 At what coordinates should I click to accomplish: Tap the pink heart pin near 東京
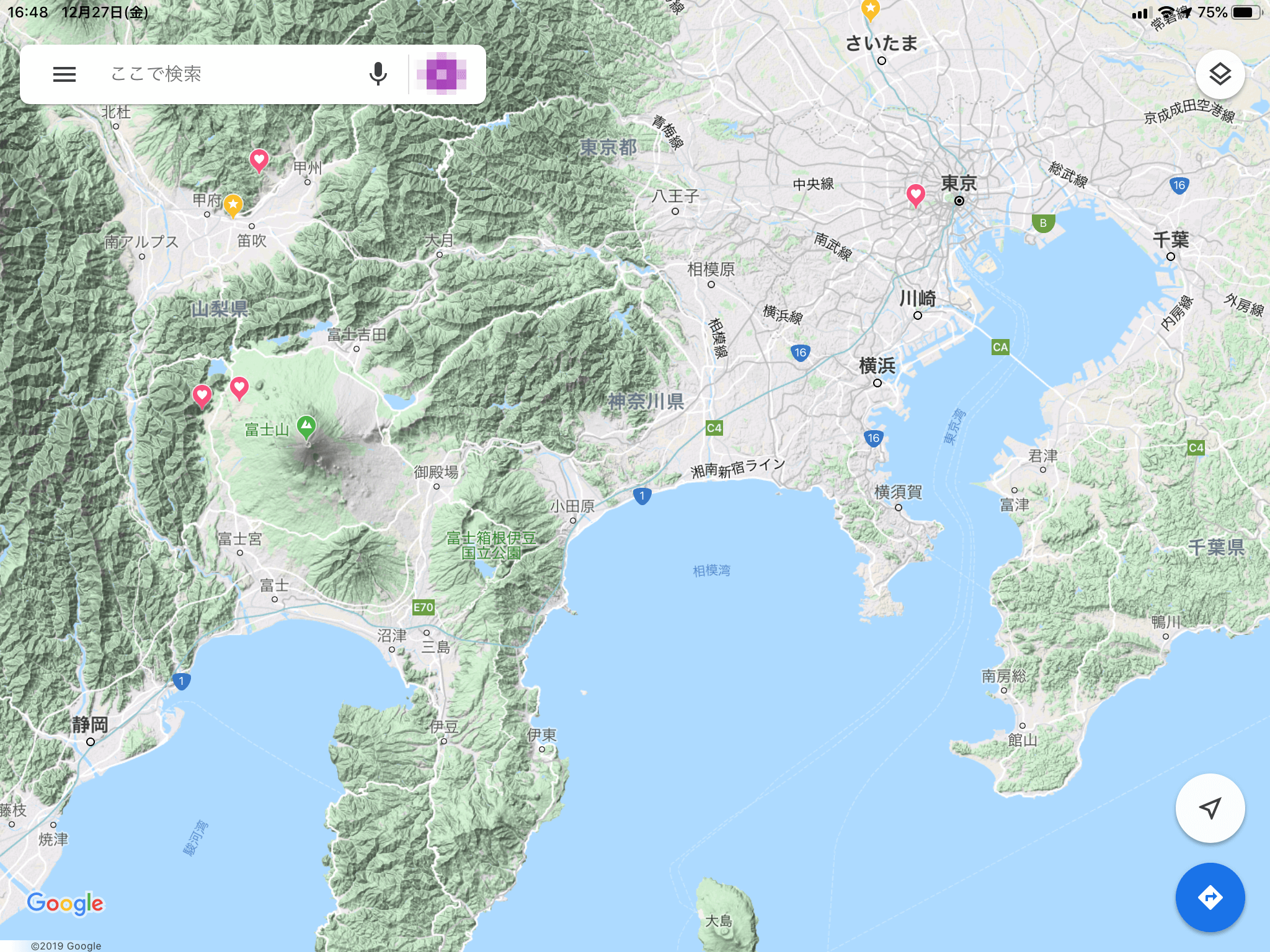[915, 195]
